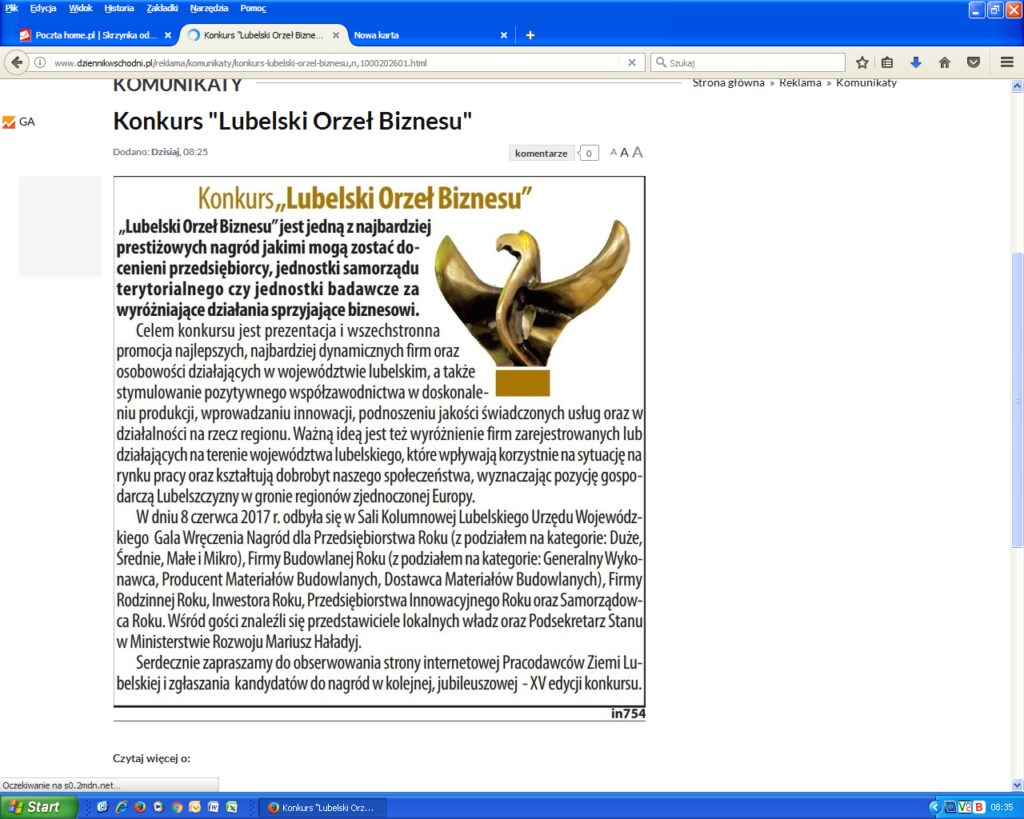
Task: Stop loading page with X in address bar
Action: pos(631,62)
